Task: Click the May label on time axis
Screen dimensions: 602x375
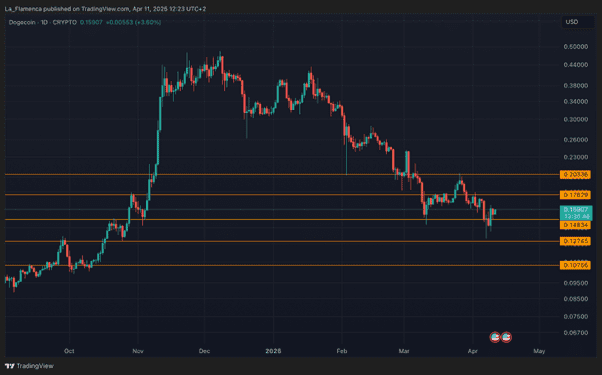Action: click(x=539, y=351)
